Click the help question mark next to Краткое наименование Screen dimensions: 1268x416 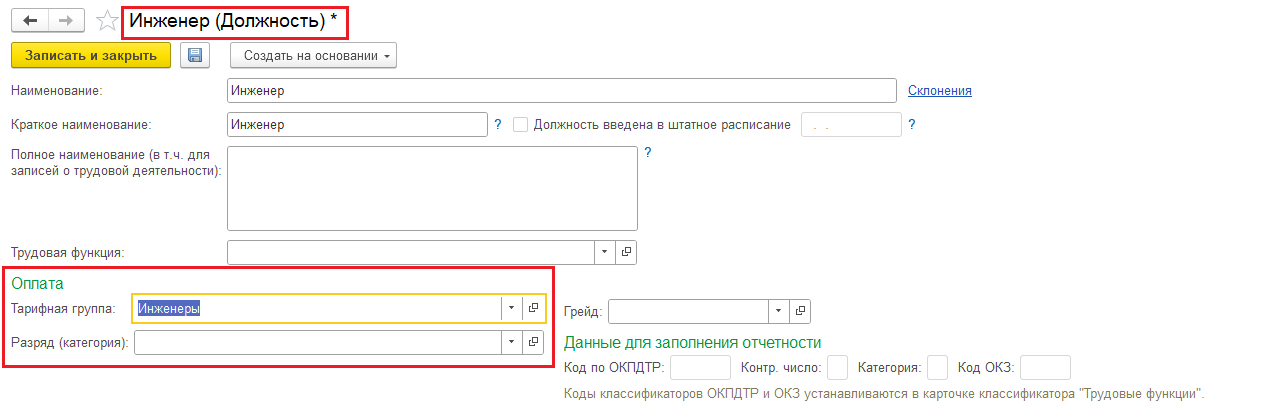498,125
